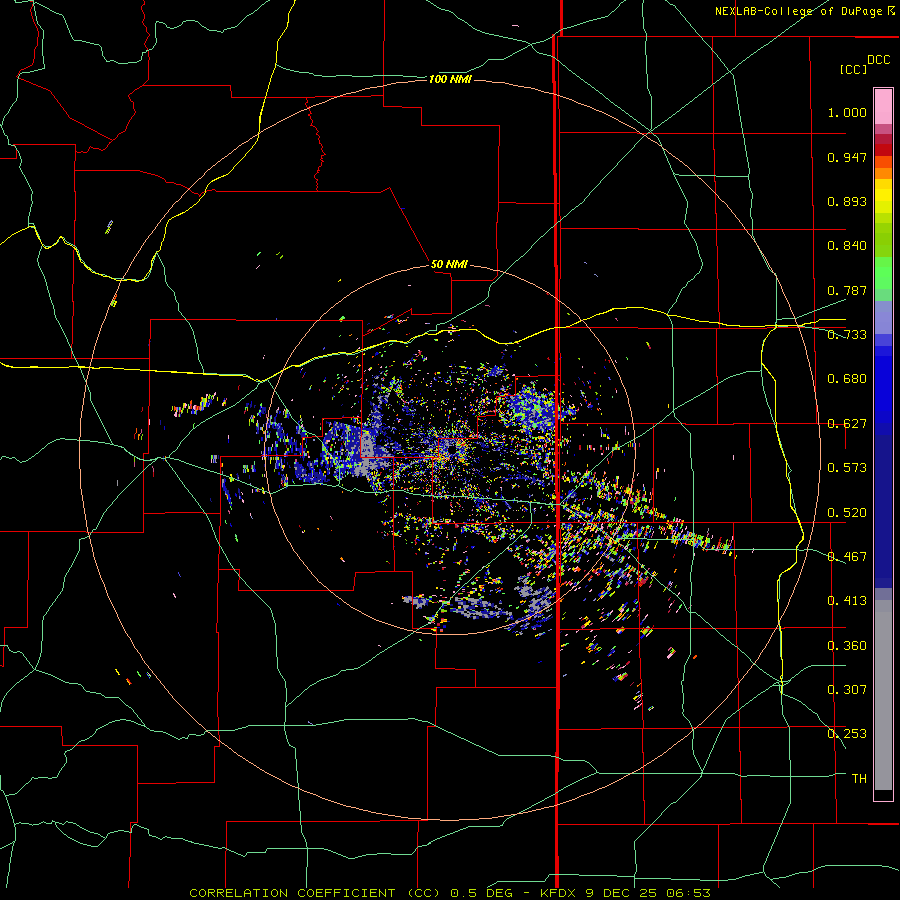Viewport: 900px width, 900px height.
Task: Select the 0.307 scale value
Action: 847,690
